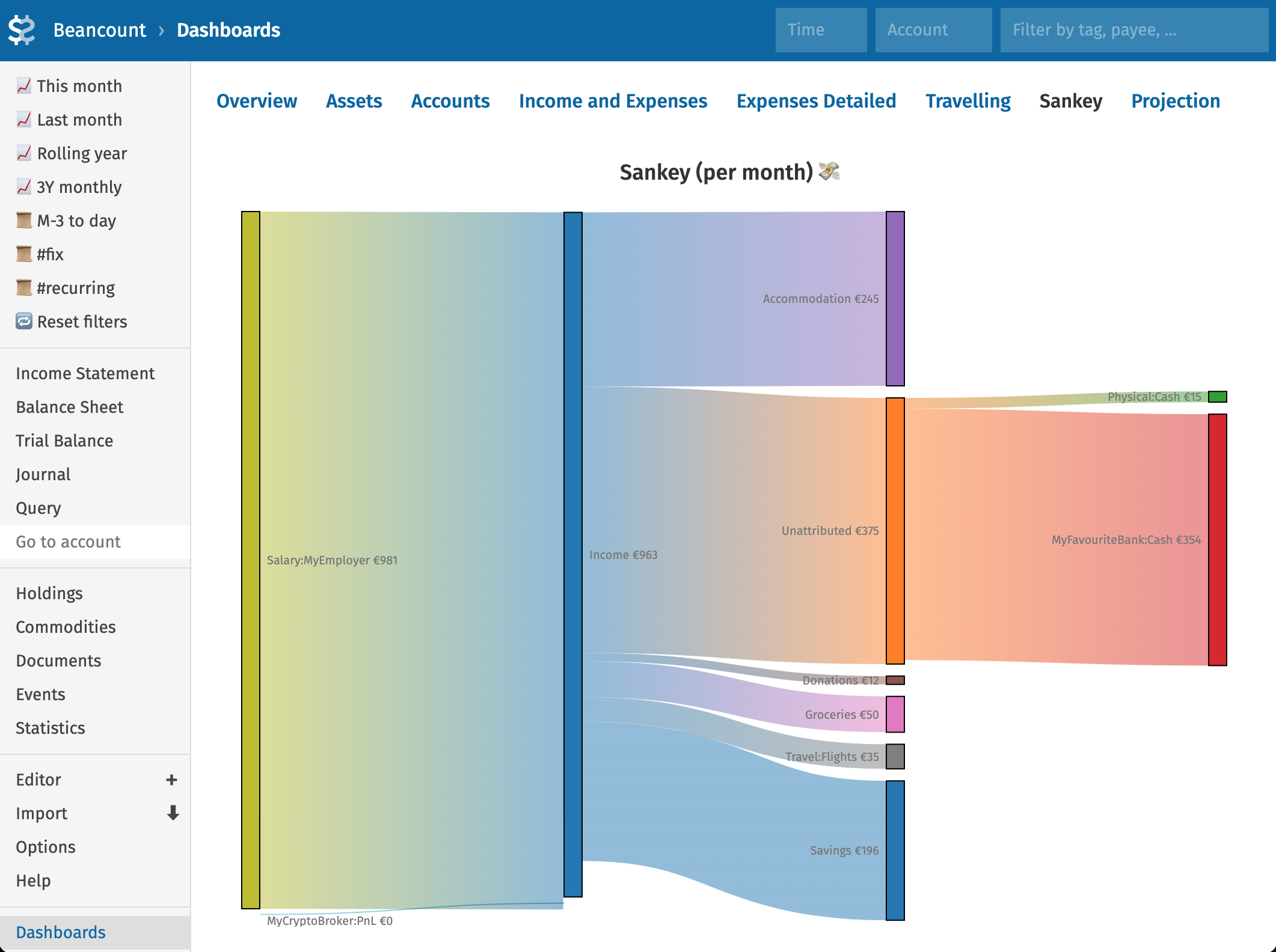The width and height of the screenshot is (1276, 952).
Task: Open the Import page
Action: coord(41,813)
